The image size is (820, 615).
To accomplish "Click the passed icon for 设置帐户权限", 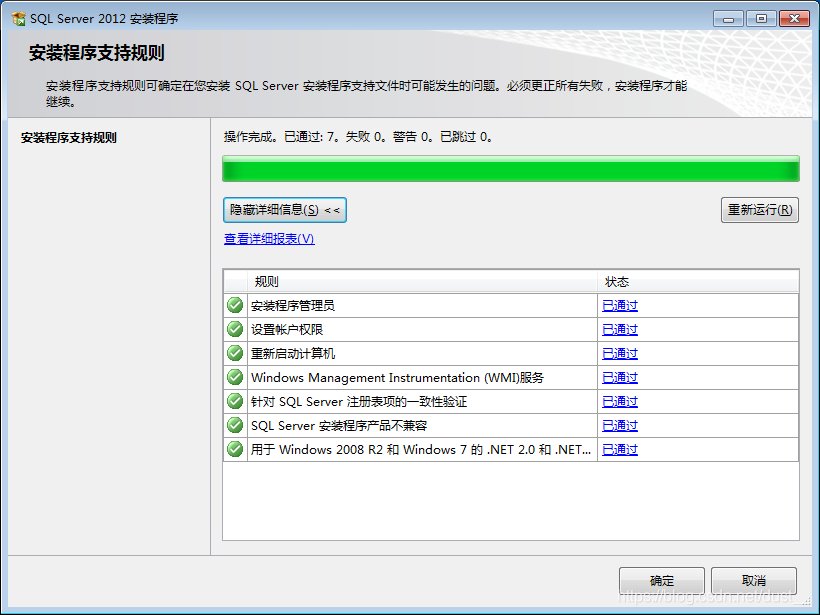I will [x=234, y=329].
